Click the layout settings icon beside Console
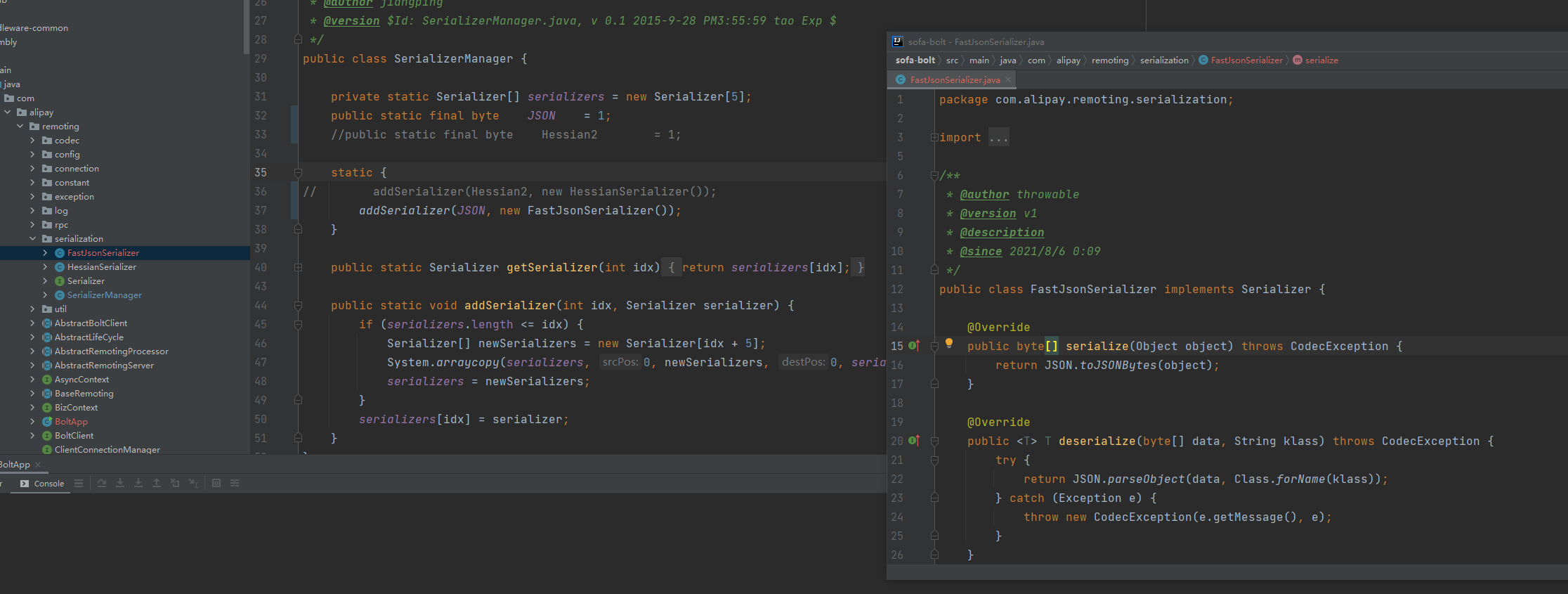This screenshot has height=594, width=1568. coord(79,484)
